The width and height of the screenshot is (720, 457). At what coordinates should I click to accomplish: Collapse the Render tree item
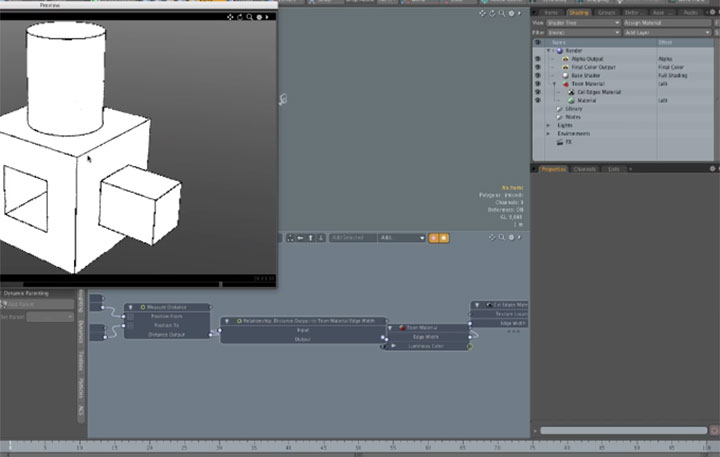click(548, 51)
